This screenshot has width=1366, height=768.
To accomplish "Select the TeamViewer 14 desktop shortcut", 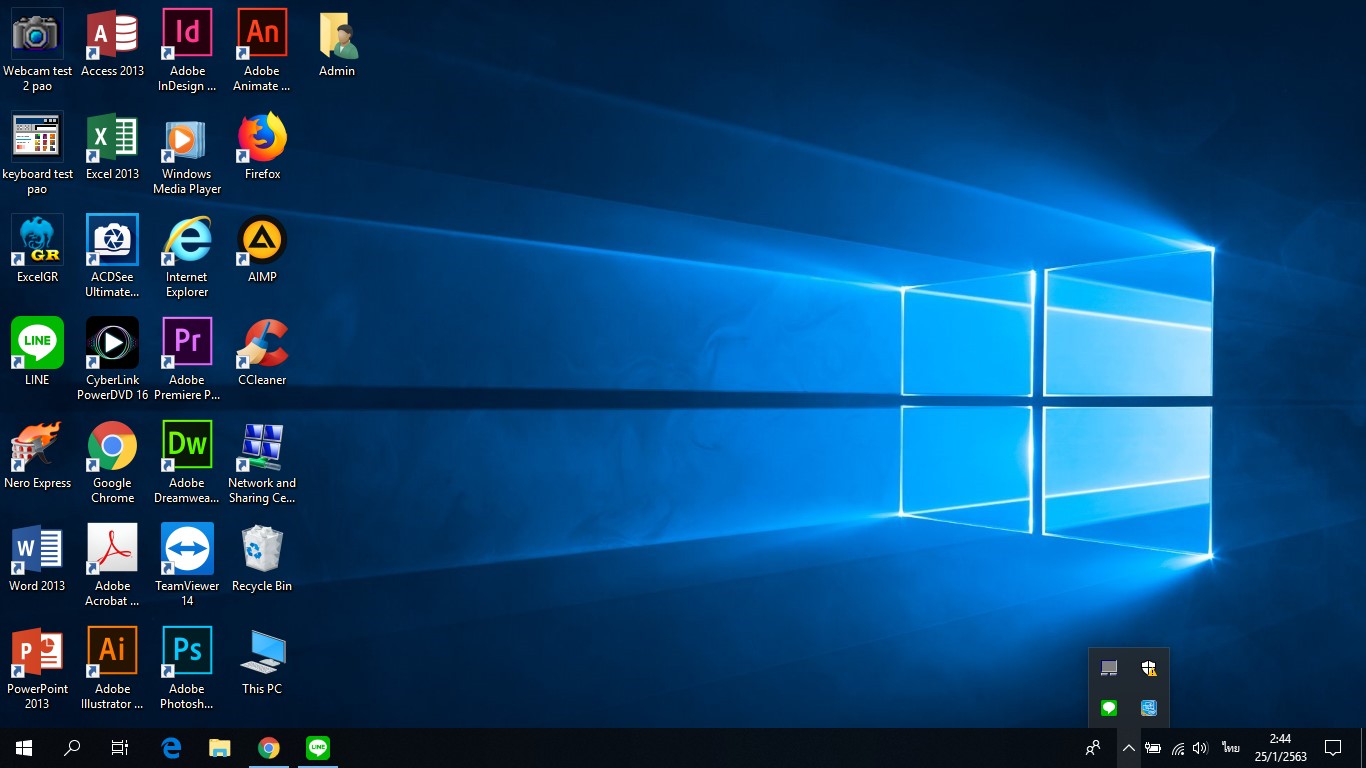I will pos(187,566).
